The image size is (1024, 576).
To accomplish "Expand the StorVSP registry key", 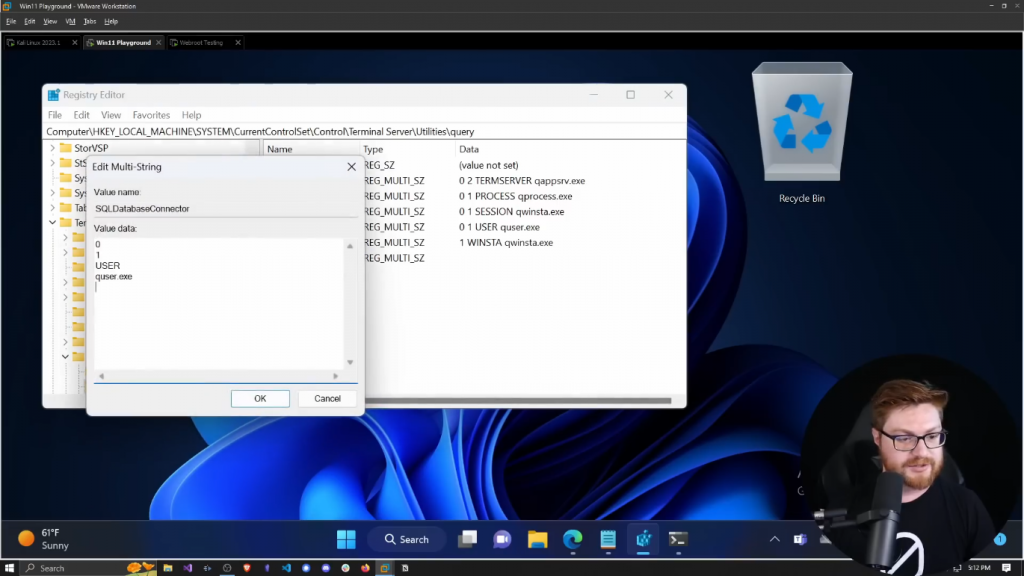I will [x=53, y=148].
